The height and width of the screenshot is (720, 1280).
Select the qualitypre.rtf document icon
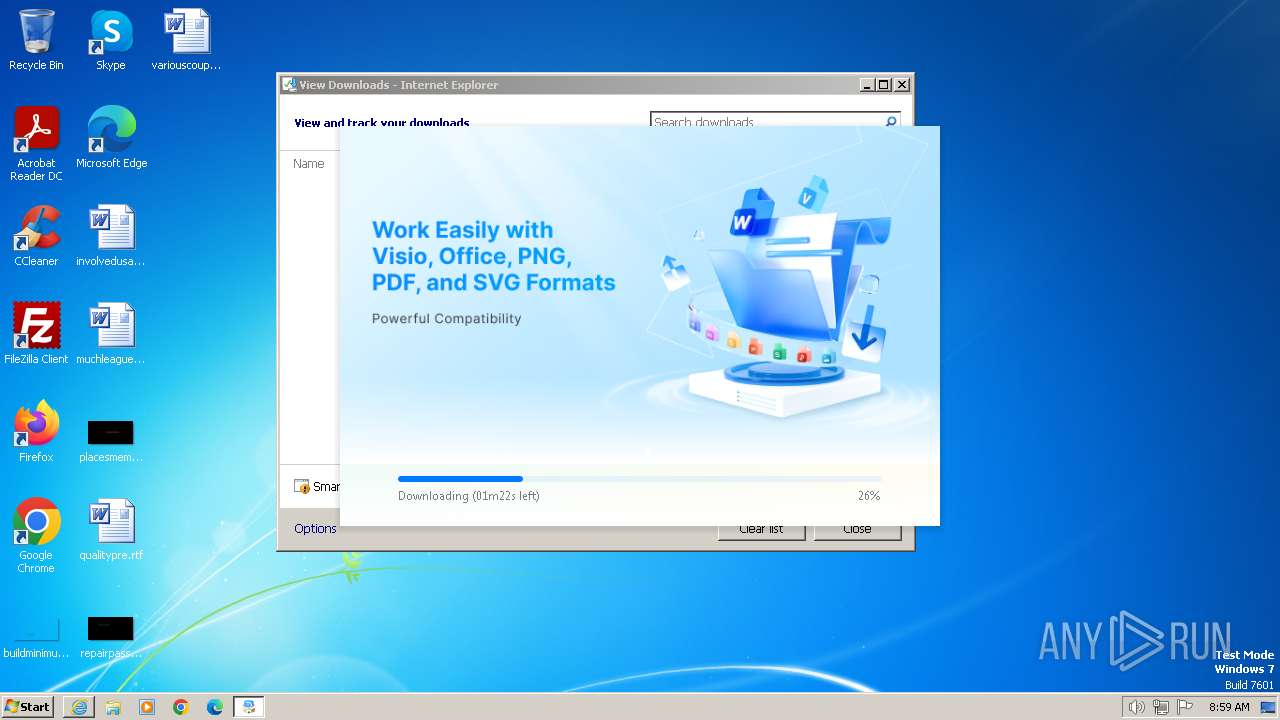pyautogui.click(x=111, y=530)
